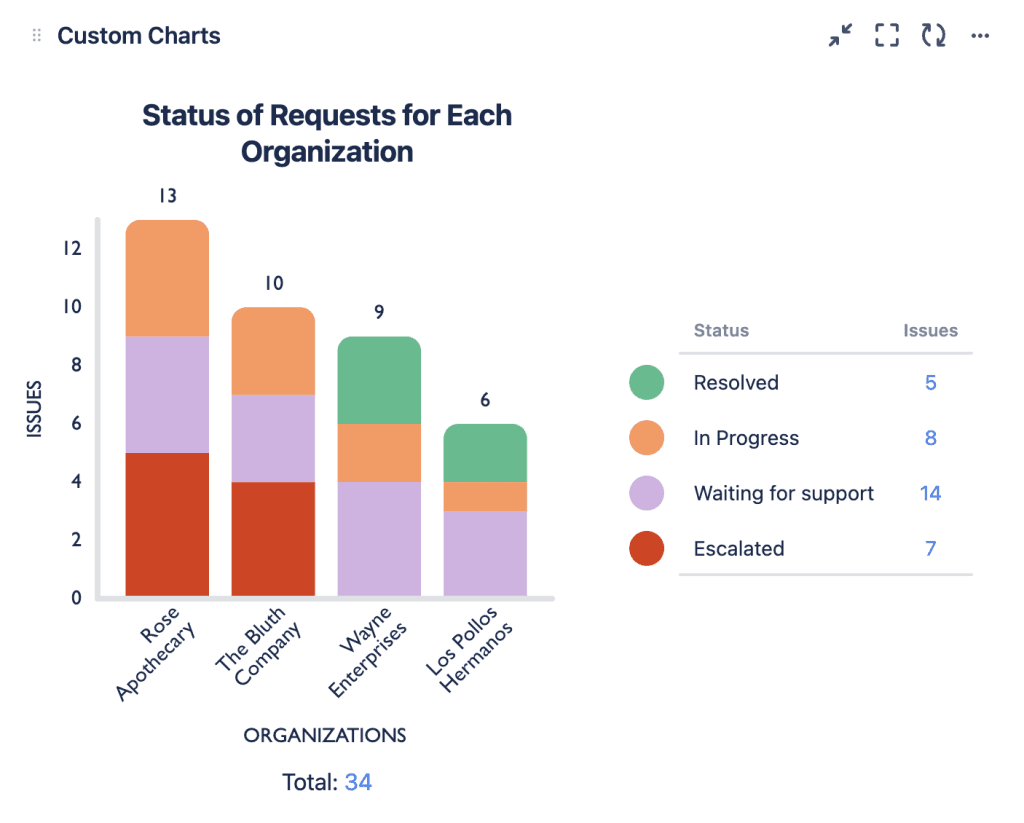The image size is (1024, 823).
Task: Click the minimize gadget arrows icon
Action: 840,36
